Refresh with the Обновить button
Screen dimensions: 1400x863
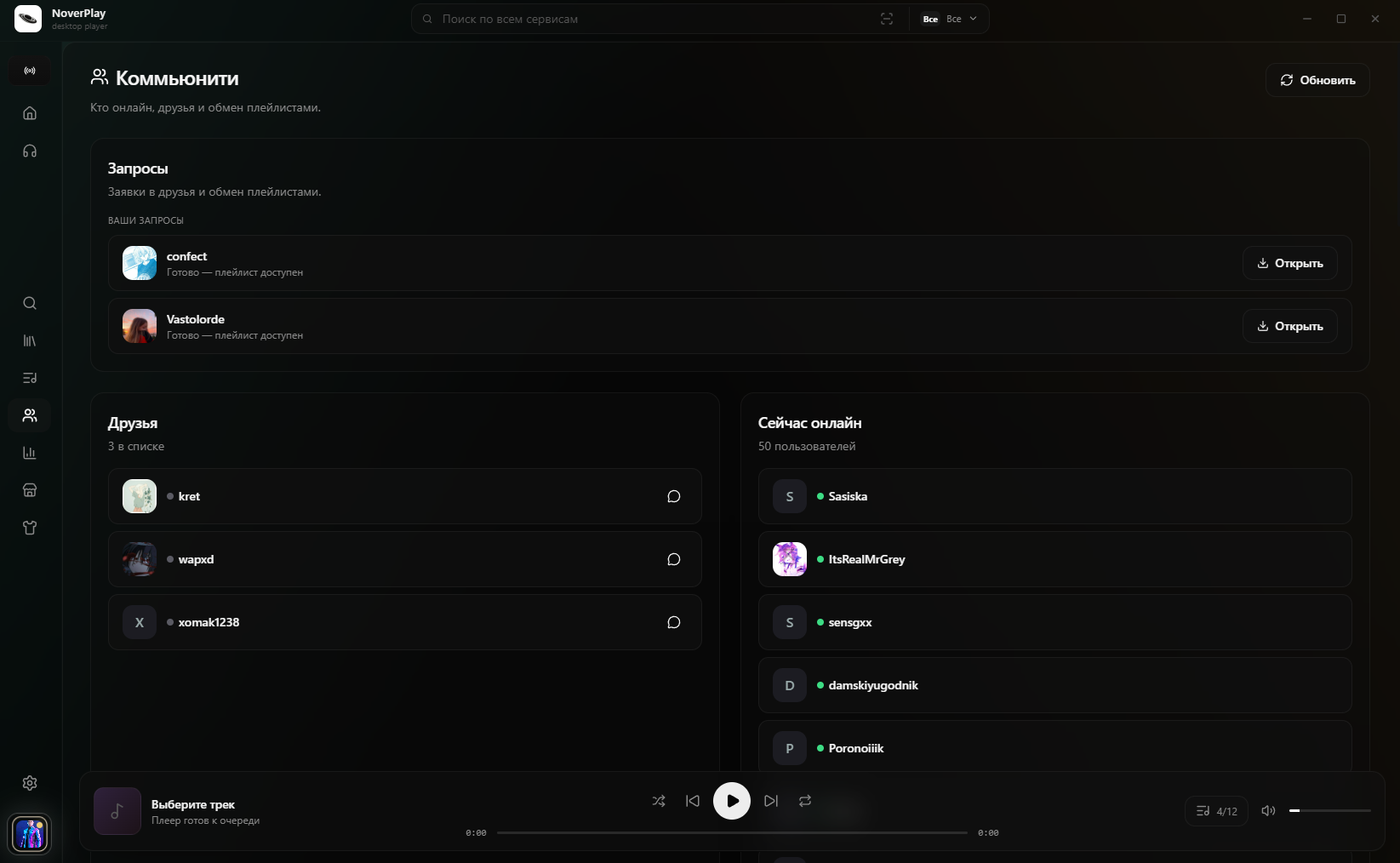click(1317, 80)
